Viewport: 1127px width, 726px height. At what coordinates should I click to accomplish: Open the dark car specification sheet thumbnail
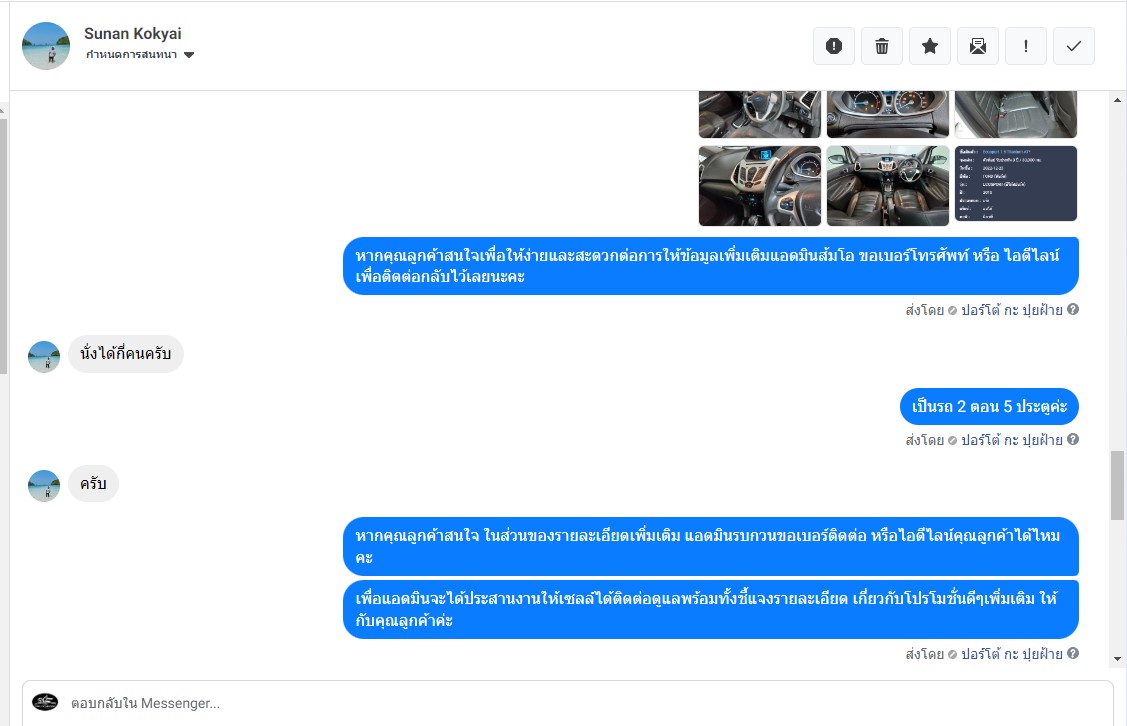1016,183
